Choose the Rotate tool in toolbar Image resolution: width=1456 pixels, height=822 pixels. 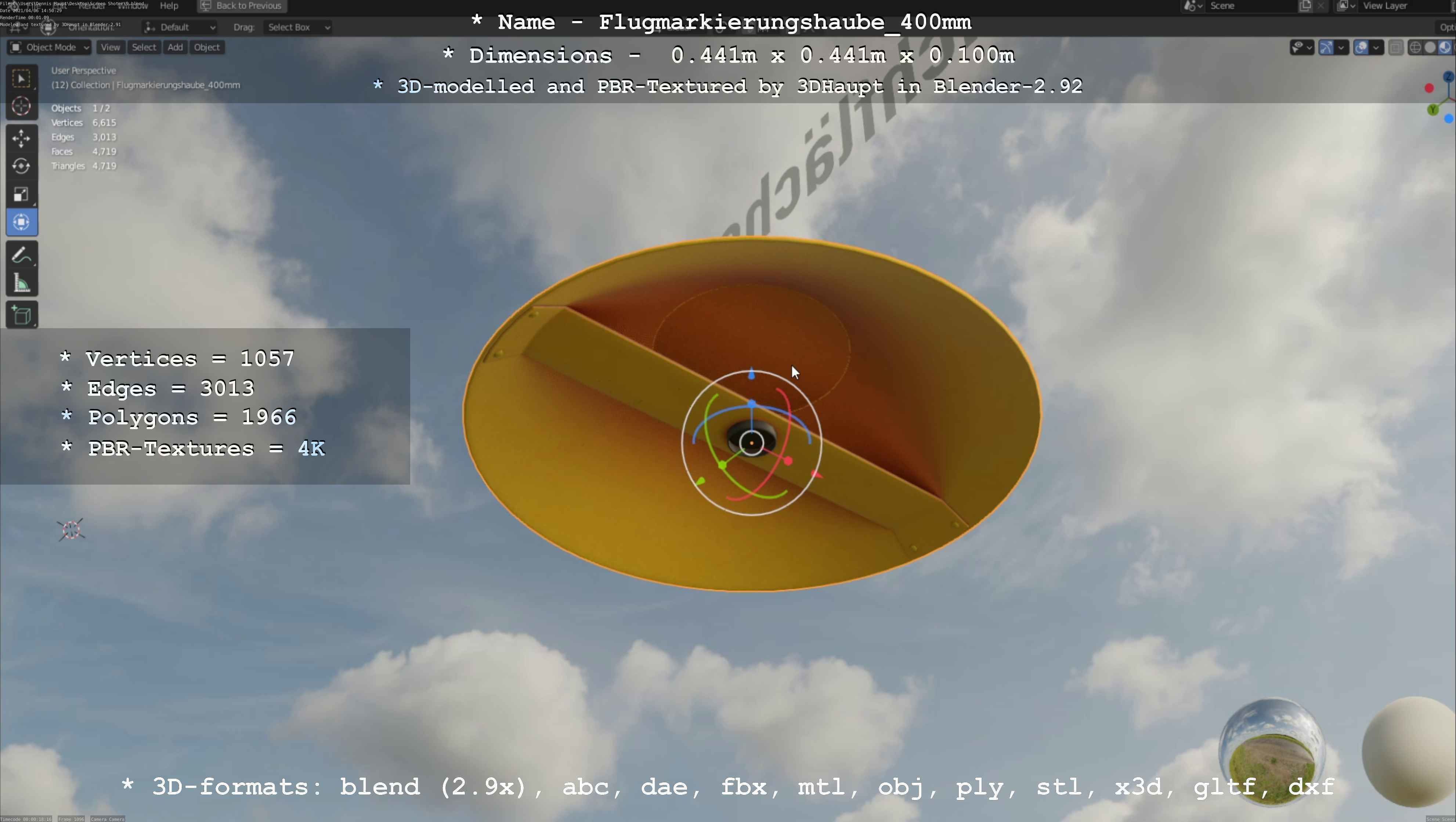pyautogui.click(x=21, y=166)
